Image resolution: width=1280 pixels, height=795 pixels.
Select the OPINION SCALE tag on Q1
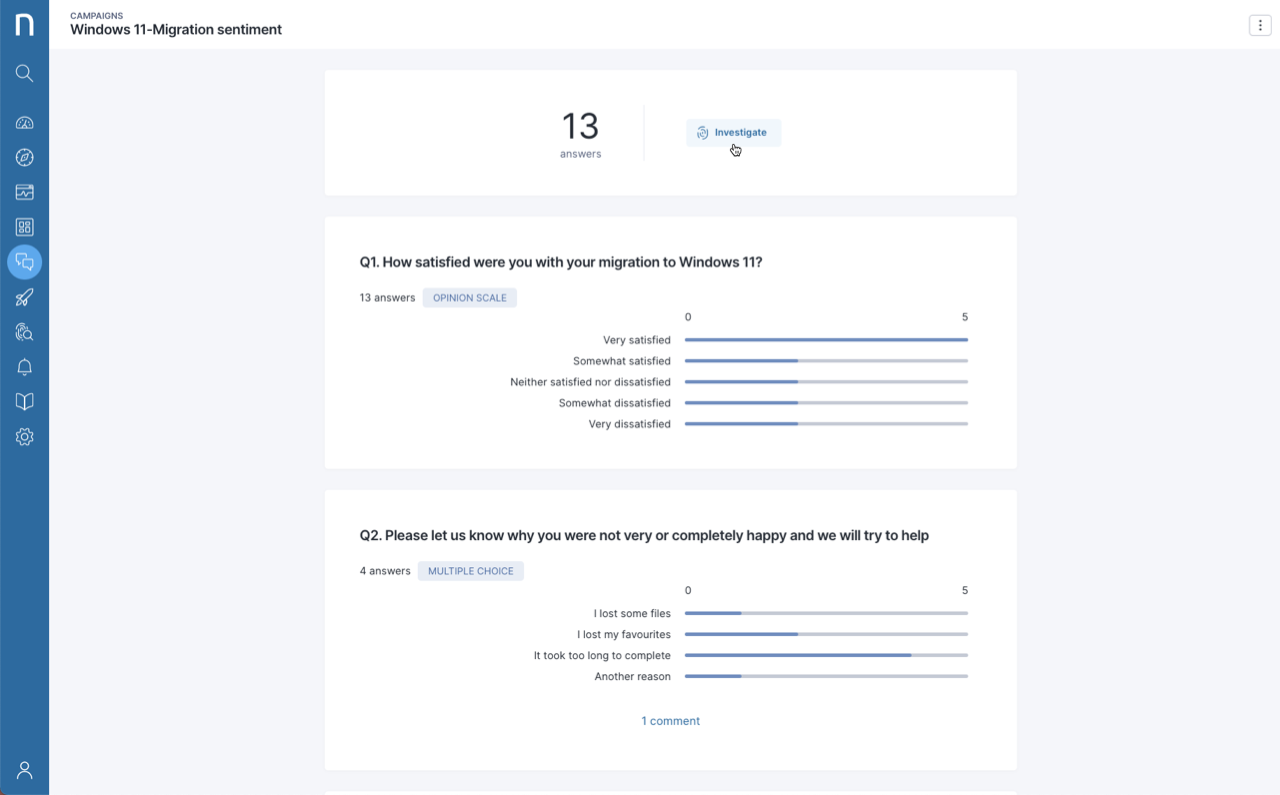point(469,297)
